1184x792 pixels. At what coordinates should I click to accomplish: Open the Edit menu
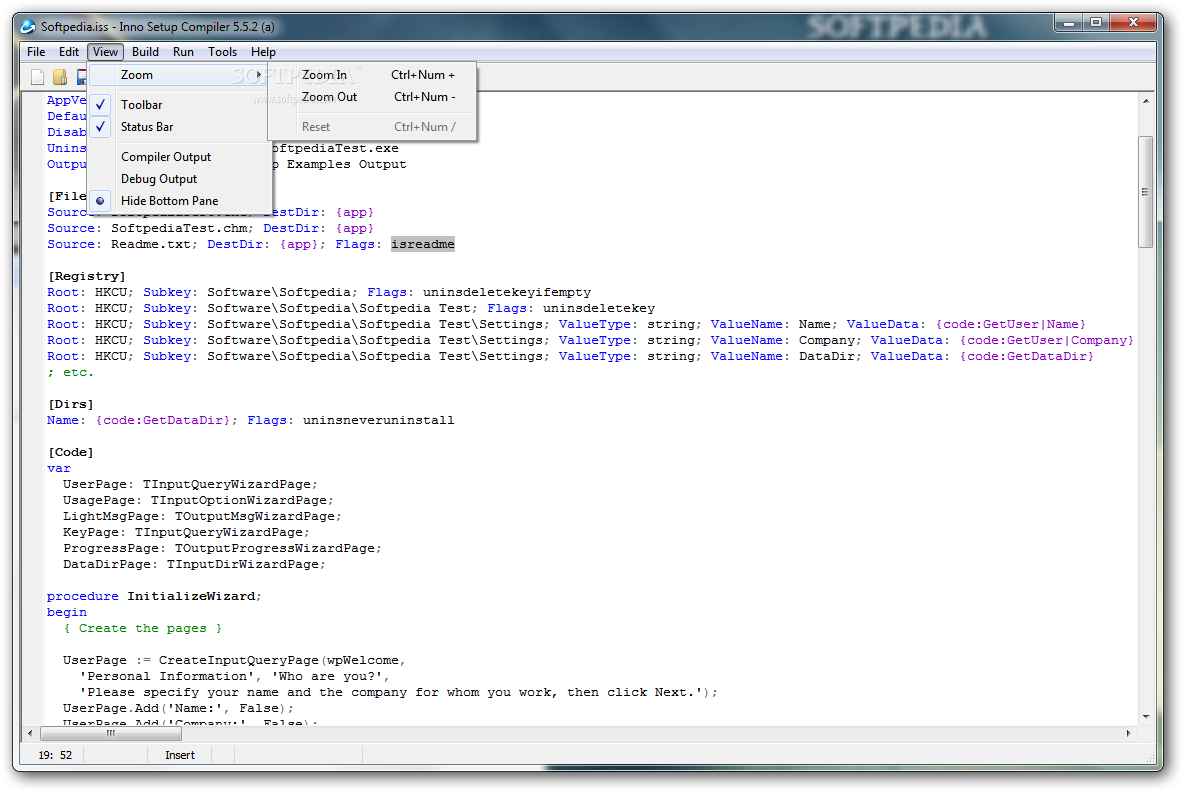[69, 51]
